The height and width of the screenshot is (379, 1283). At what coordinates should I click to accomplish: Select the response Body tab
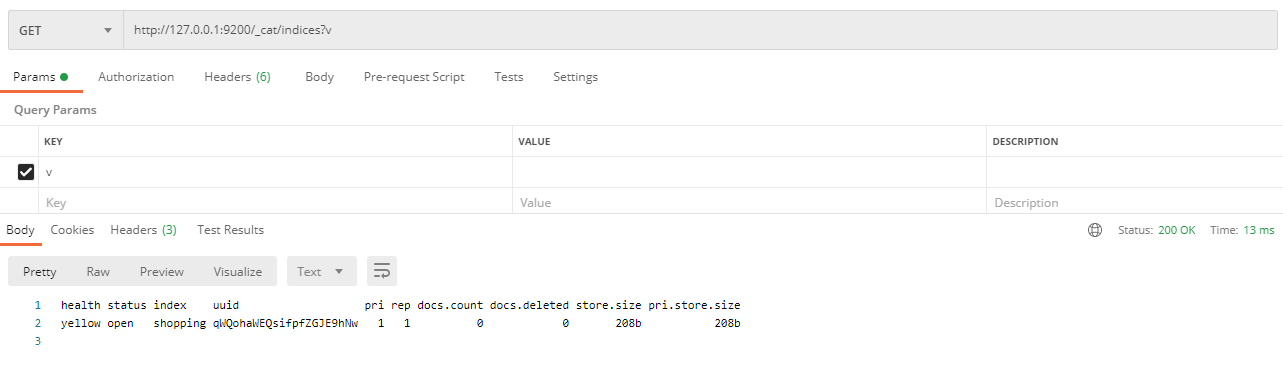click(x=20, y=230)
